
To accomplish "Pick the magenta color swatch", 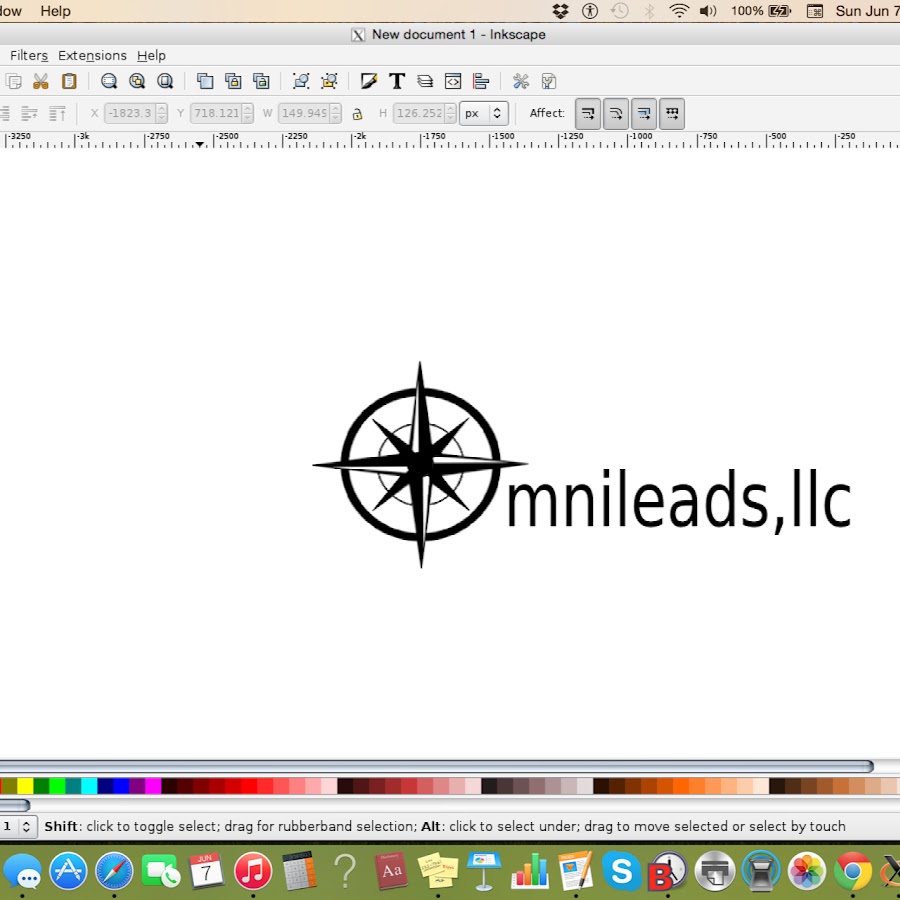I will tap(153, 786).
